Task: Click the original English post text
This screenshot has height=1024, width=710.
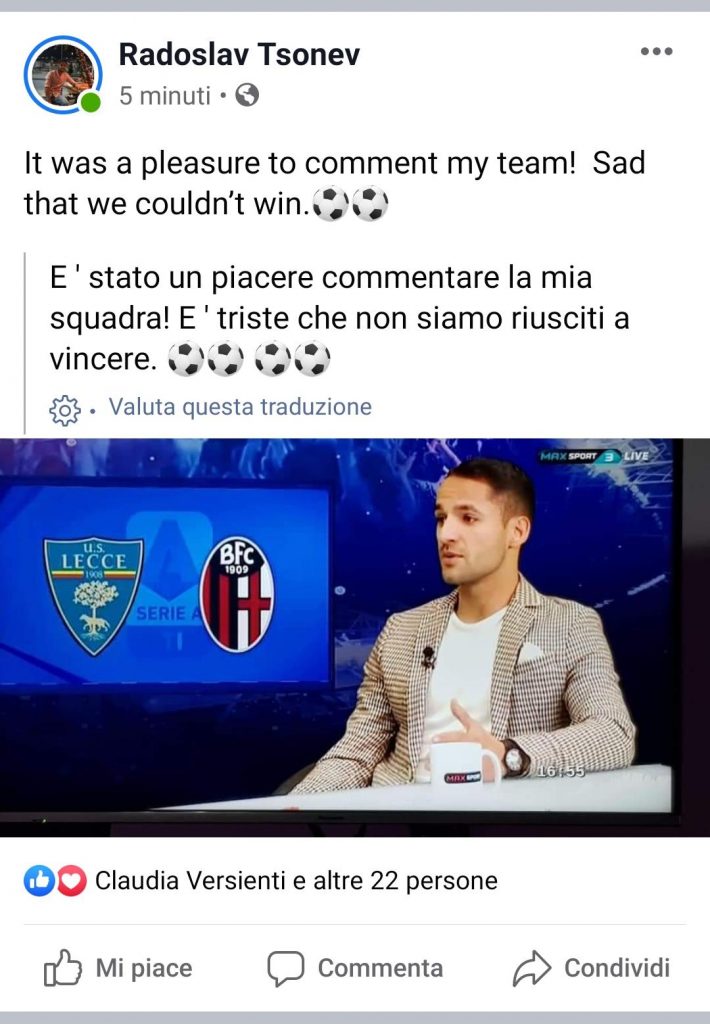Action: [x=334, y=184]
